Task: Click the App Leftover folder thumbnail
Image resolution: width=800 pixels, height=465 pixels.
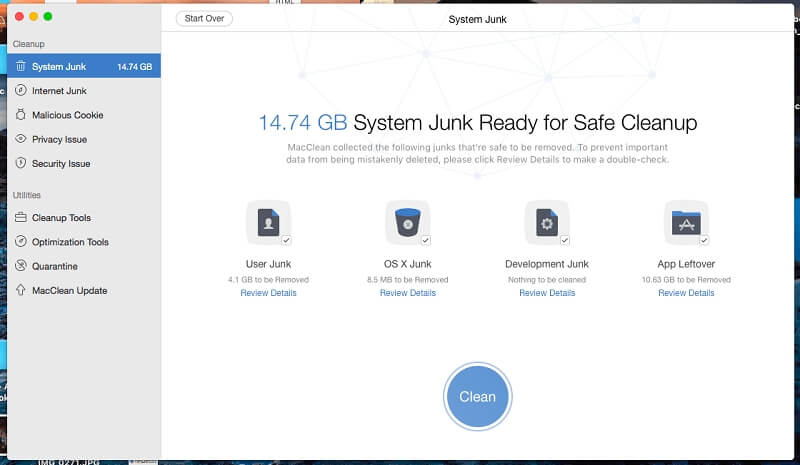Action: pyautogui.click(x=684, y=222)
